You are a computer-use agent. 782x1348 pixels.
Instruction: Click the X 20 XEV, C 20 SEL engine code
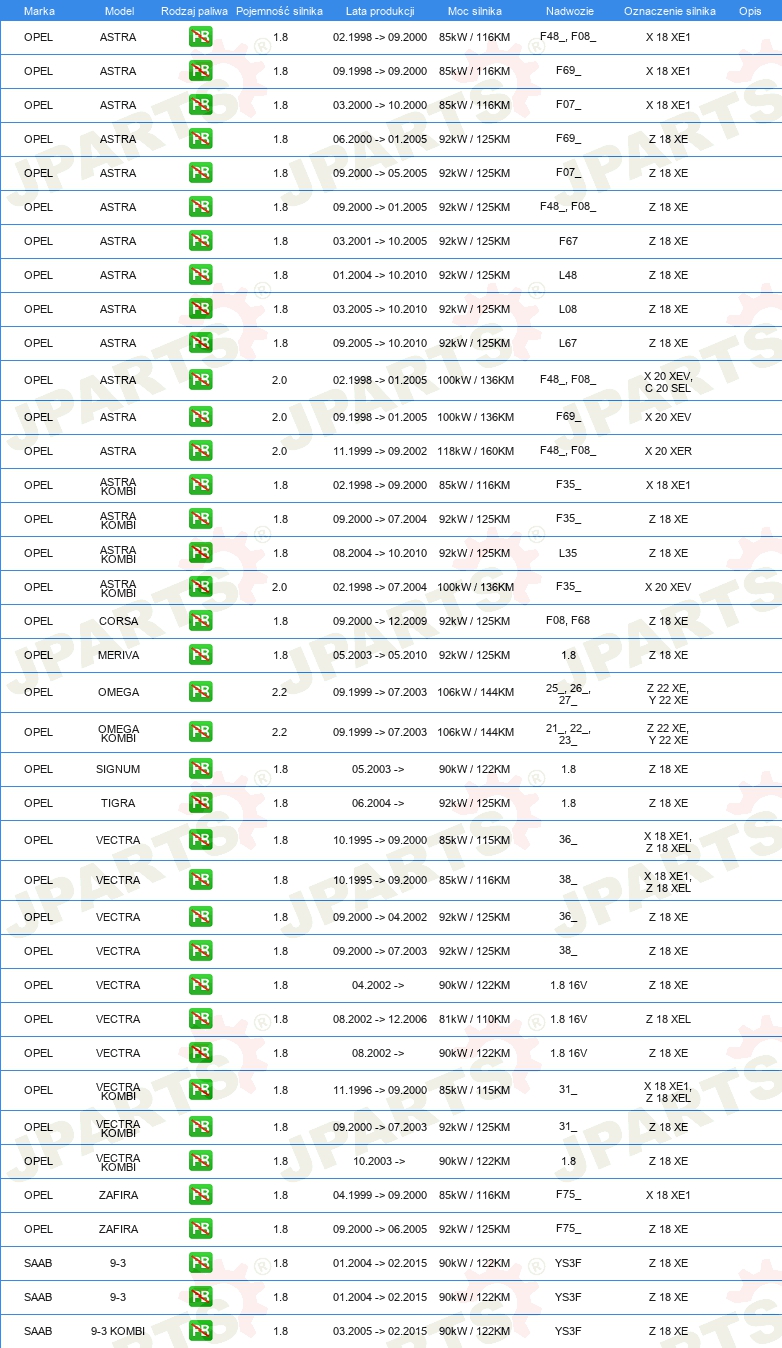(668, 382)
